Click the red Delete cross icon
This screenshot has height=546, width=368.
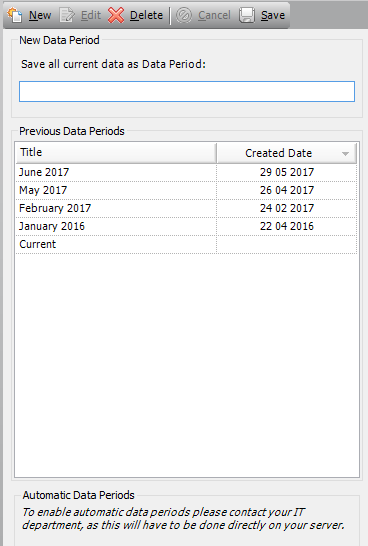point(116,15)
